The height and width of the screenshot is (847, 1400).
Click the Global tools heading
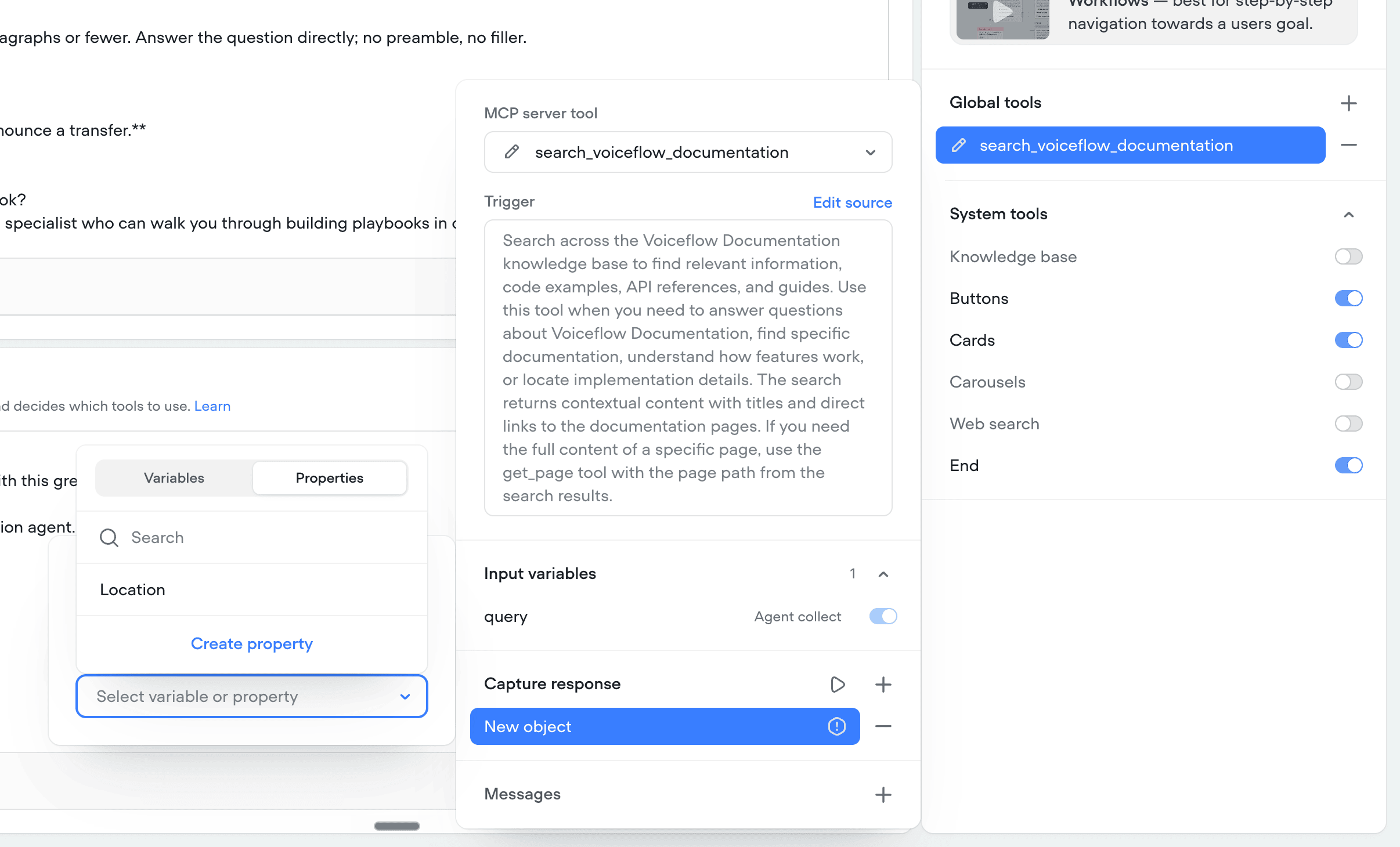[995, 103]
